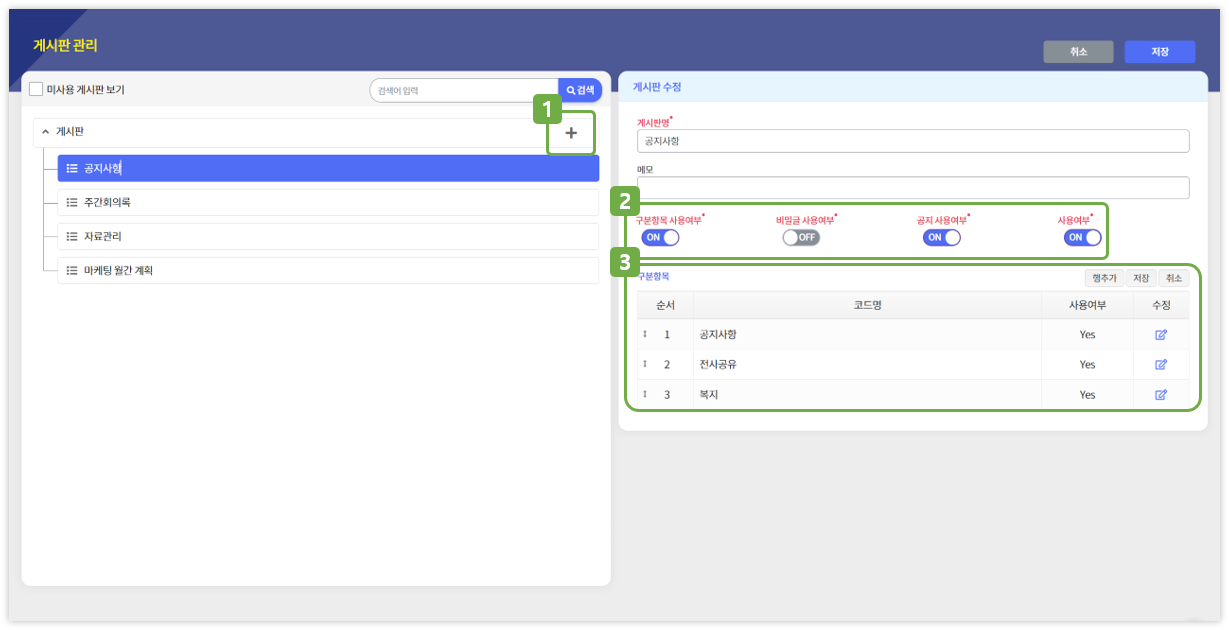Switch off the rightmost 사용여부 toggle
1229x630 pixels.
point(1083,237)
